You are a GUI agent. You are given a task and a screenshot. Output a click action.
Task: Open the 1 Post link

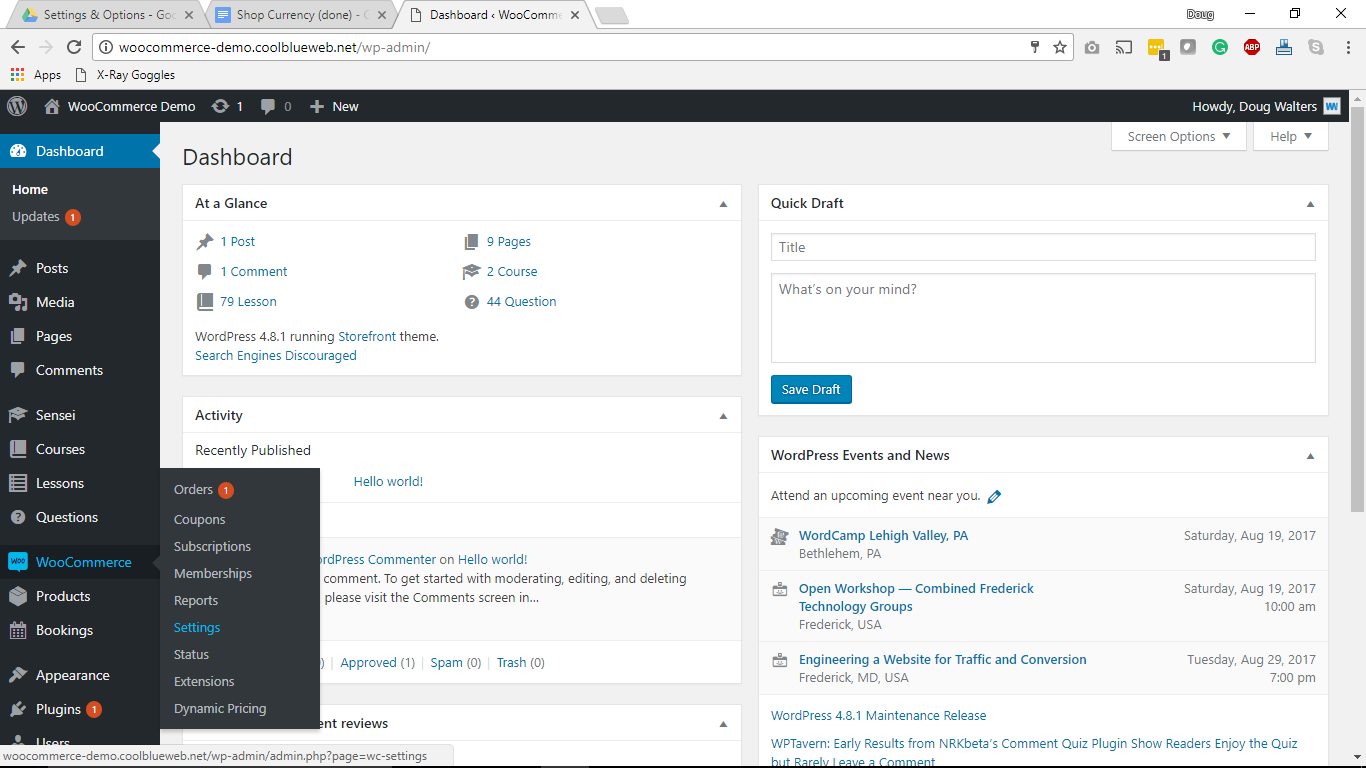click(238, 241)
